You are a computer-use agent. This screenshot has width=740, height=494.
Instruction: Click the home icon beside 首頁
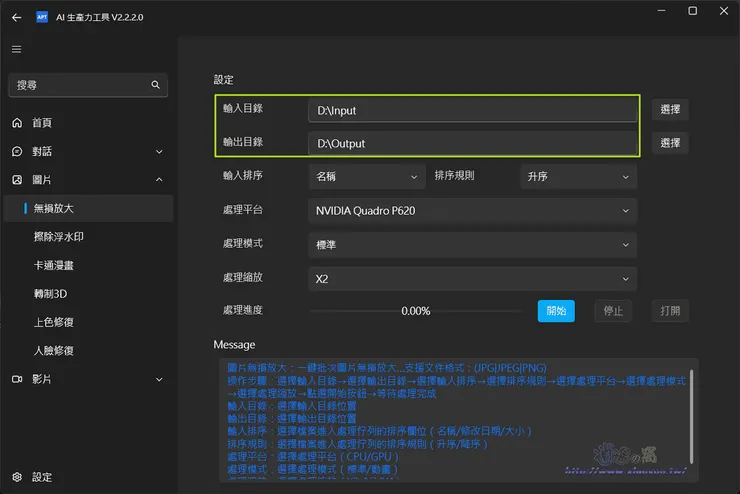17,123
